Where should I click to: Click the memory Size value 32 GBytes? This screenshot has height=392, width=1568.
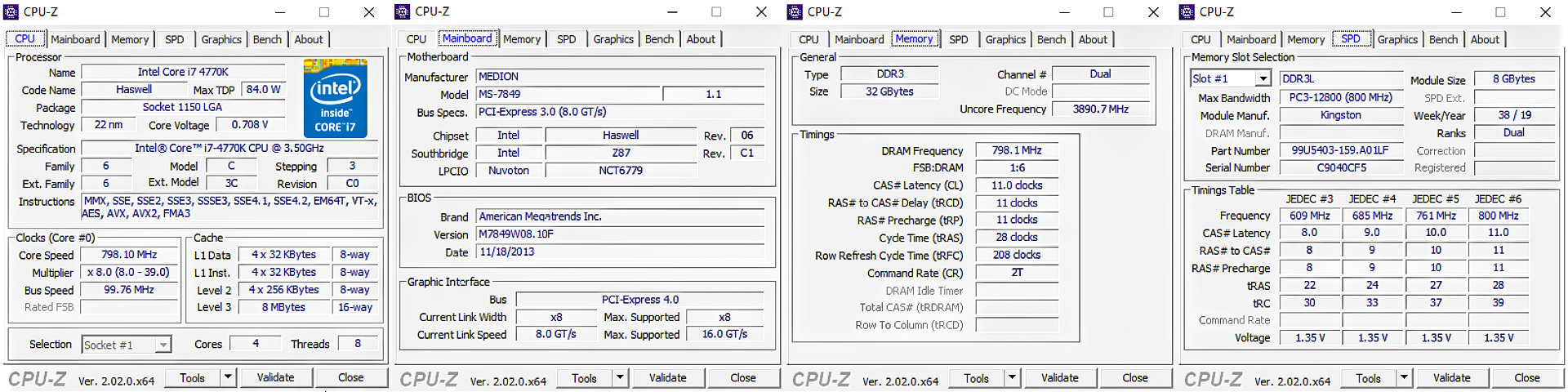pyautogui.click(x=890, y=91)
